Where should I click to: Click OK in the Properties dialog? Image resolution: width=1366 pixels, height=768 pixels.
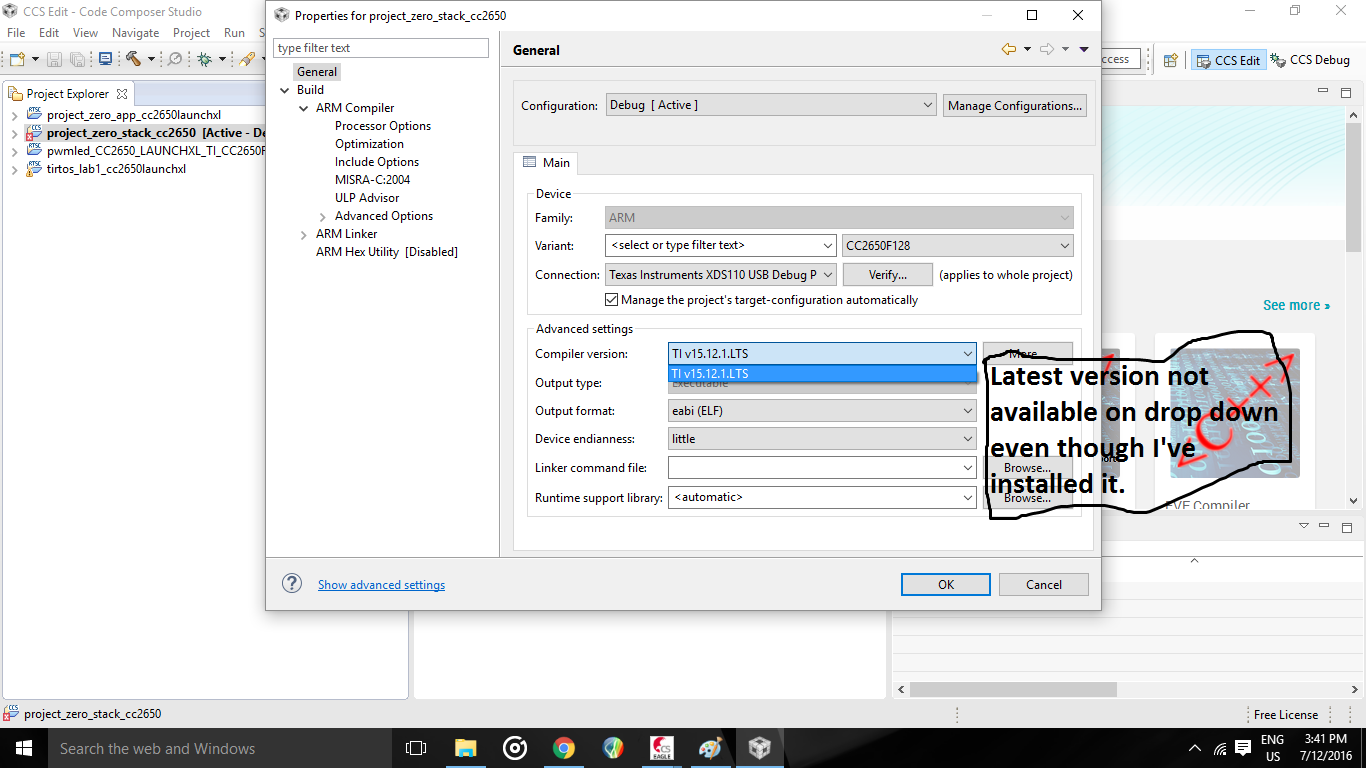946,585
